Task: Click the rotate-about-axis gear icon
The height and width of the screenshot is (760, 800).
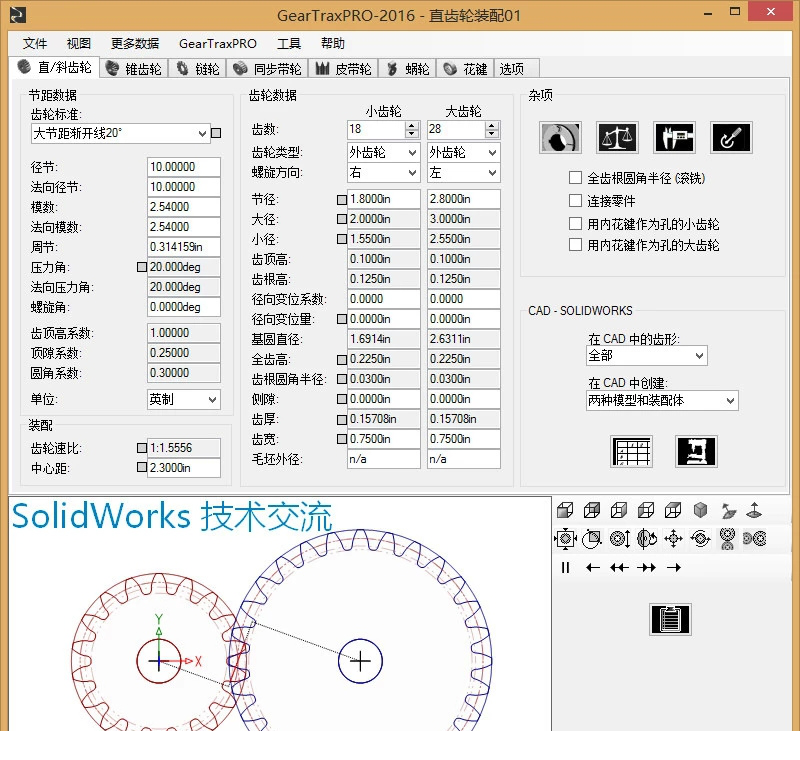Action: pyautogui.click(x=646, y=539)
